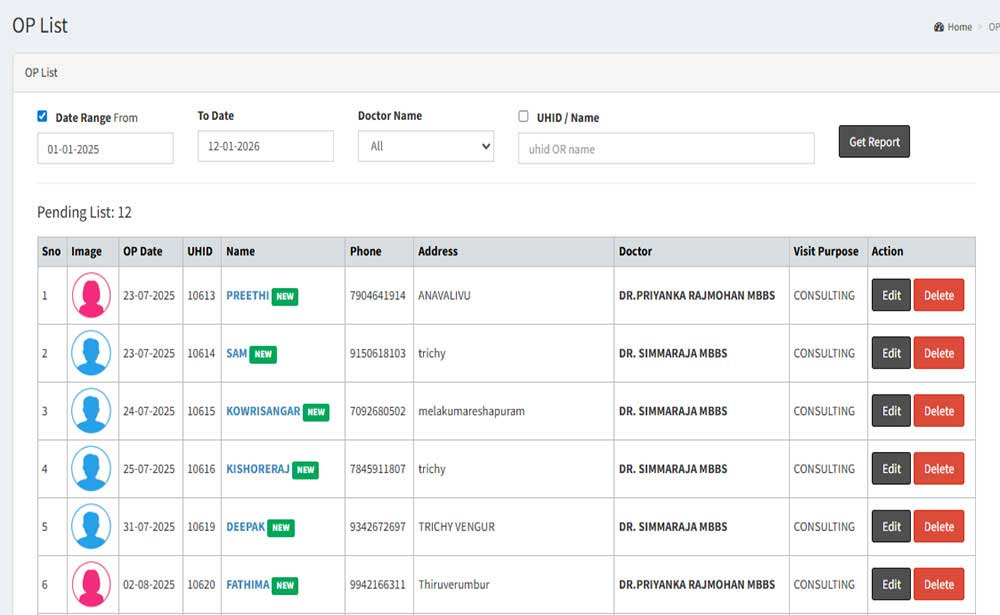Image resolution: width=1000 pixels, height=615 pixels.
Task: Click Sam's blue male avatar icon
Action: click(x=91, y=354)
